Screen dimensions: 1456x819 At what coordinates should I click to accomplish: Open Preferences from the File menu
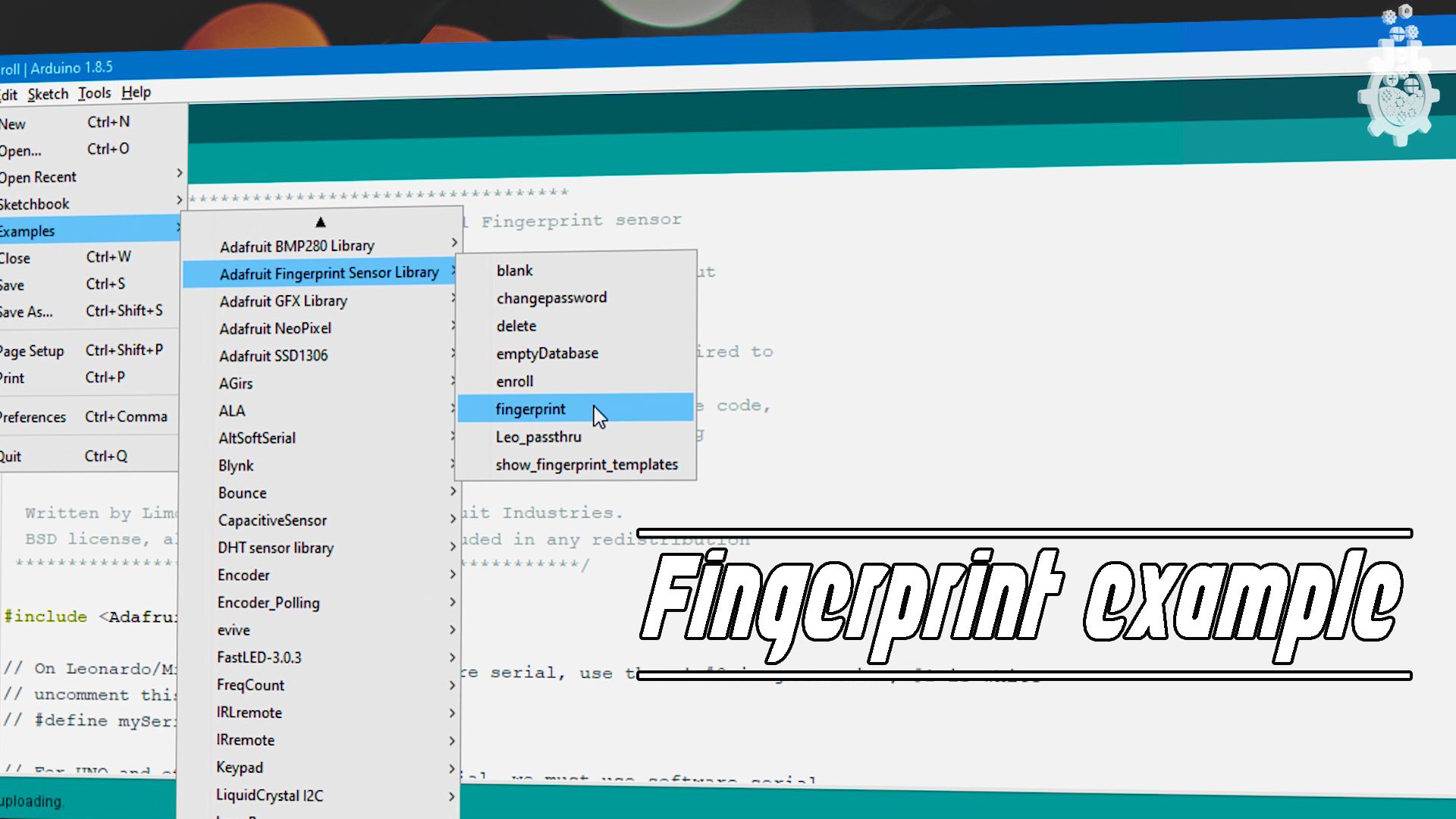33,416
